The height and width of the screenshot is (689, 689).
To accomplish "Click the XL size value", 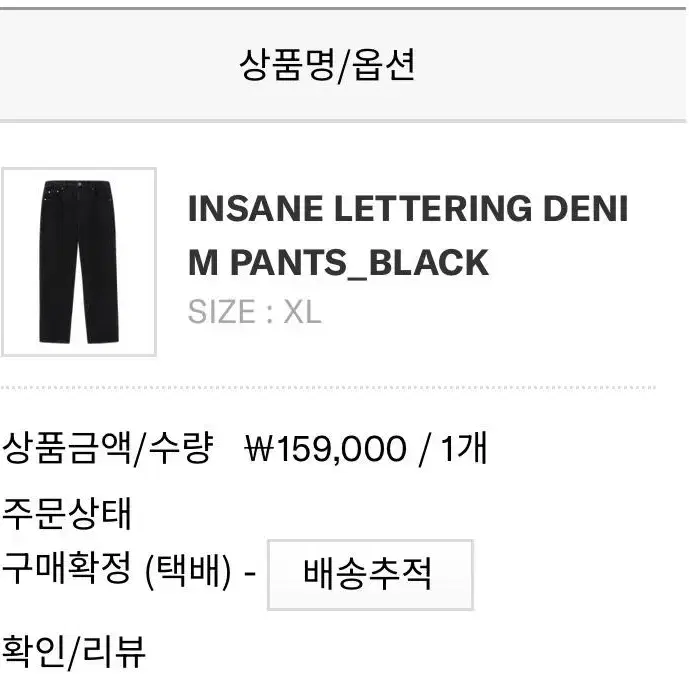I will (x=302, y=312).
